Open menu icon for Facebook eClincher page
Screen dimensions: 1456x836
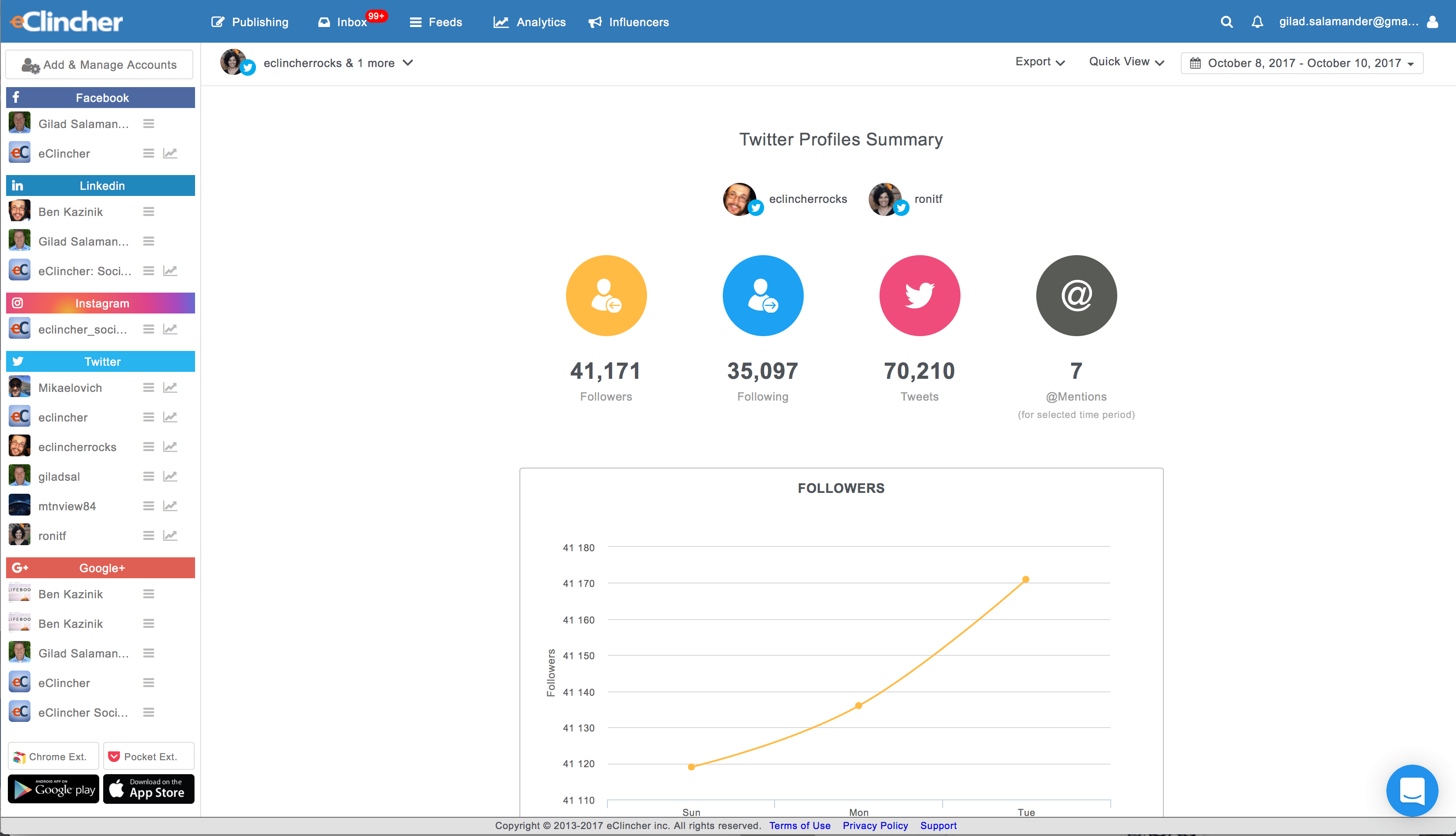pyautogui.click(x=149, y=153)
